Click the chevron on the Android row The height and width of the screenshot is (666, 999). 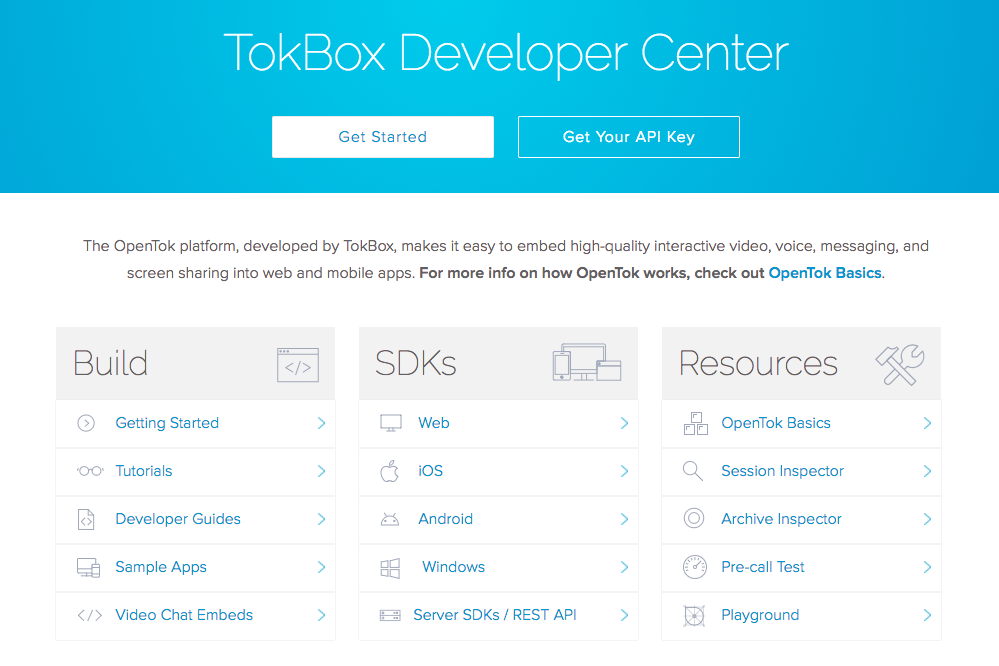(x=624, y=519)
